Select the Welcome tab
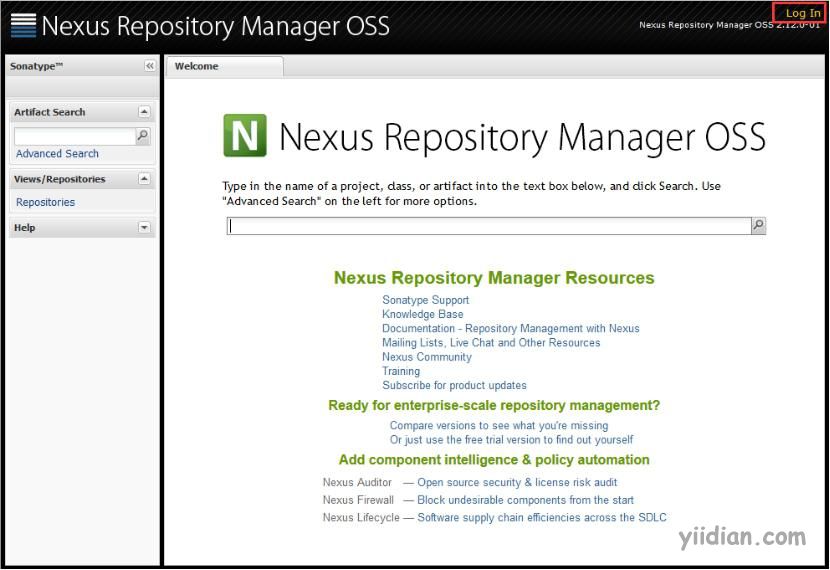 tap(224, 67)
